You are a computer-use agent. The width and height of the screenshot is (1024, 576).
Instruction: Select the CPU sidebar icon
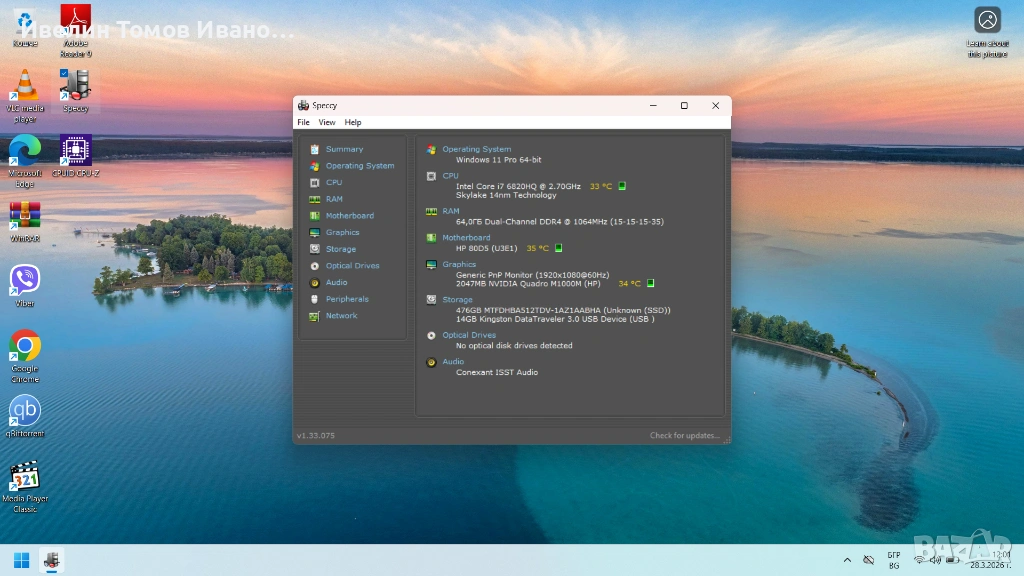coord(315,183)
